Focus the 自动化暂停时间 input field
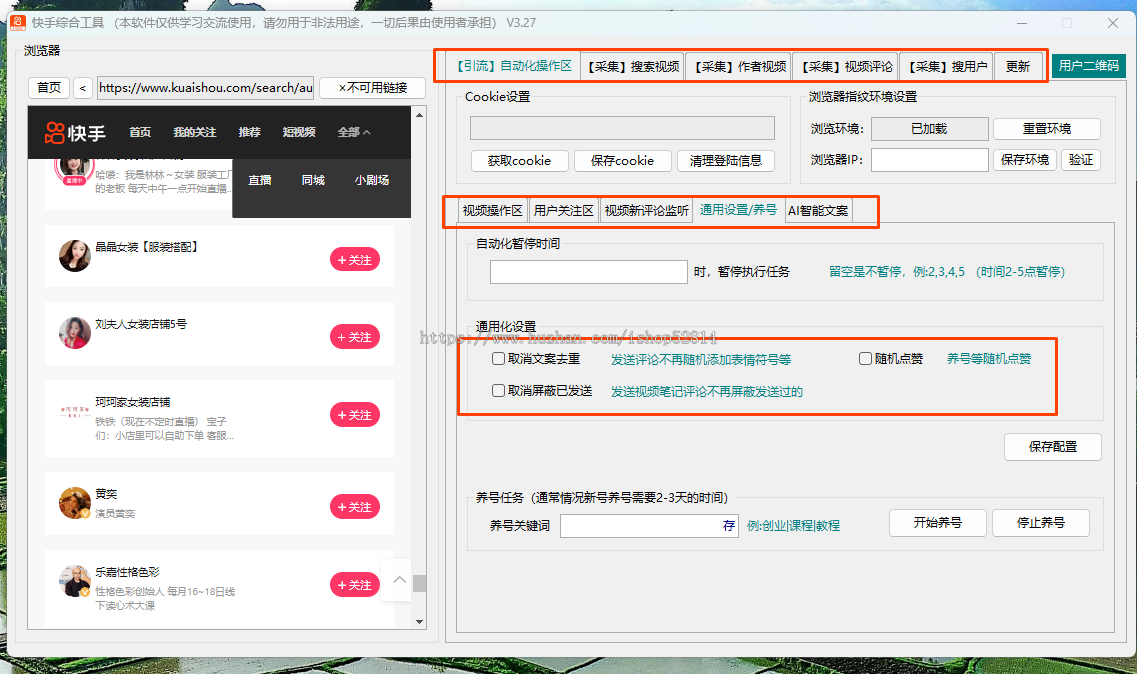This screenshot has width=1137, height=674. tap(589, 272)
